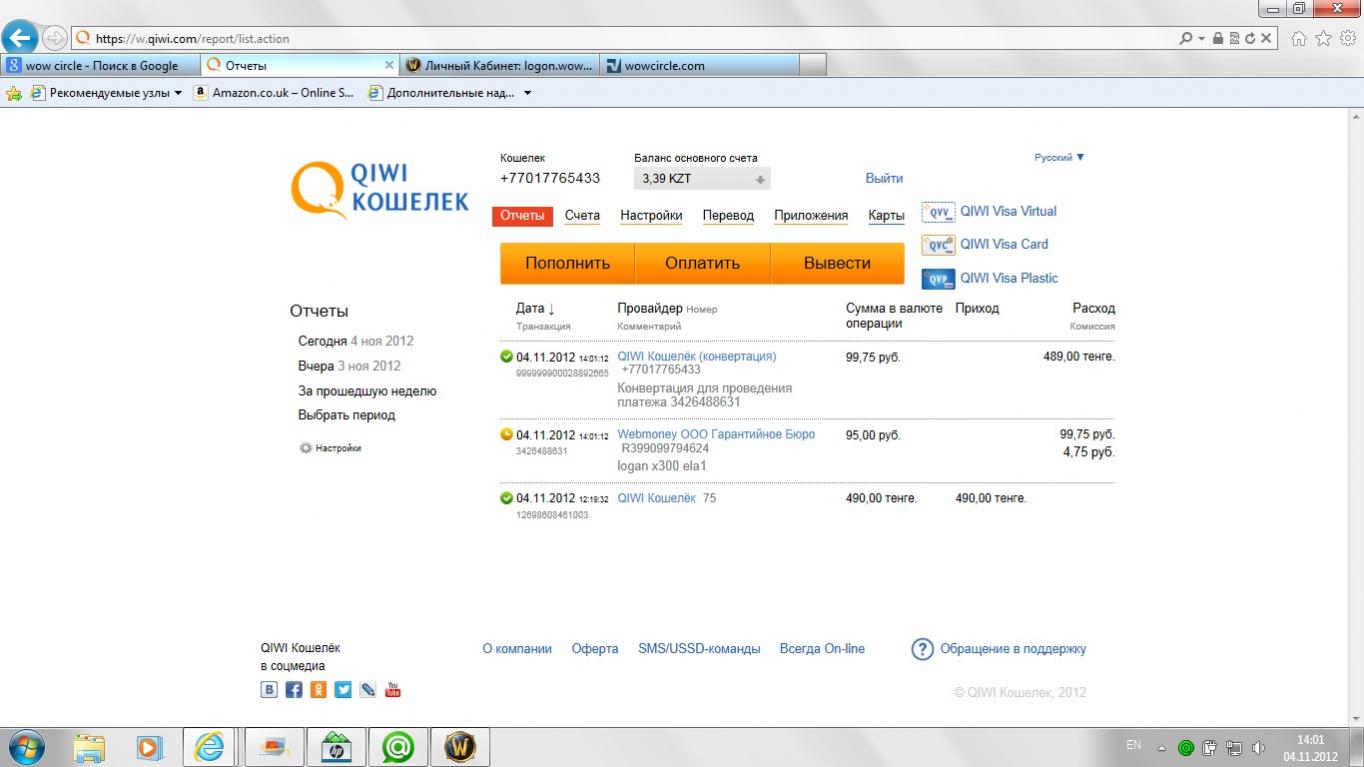Screen dimensions: 1364x767
Task: Expand the balance currency dropdown
Action: (760, 180)
